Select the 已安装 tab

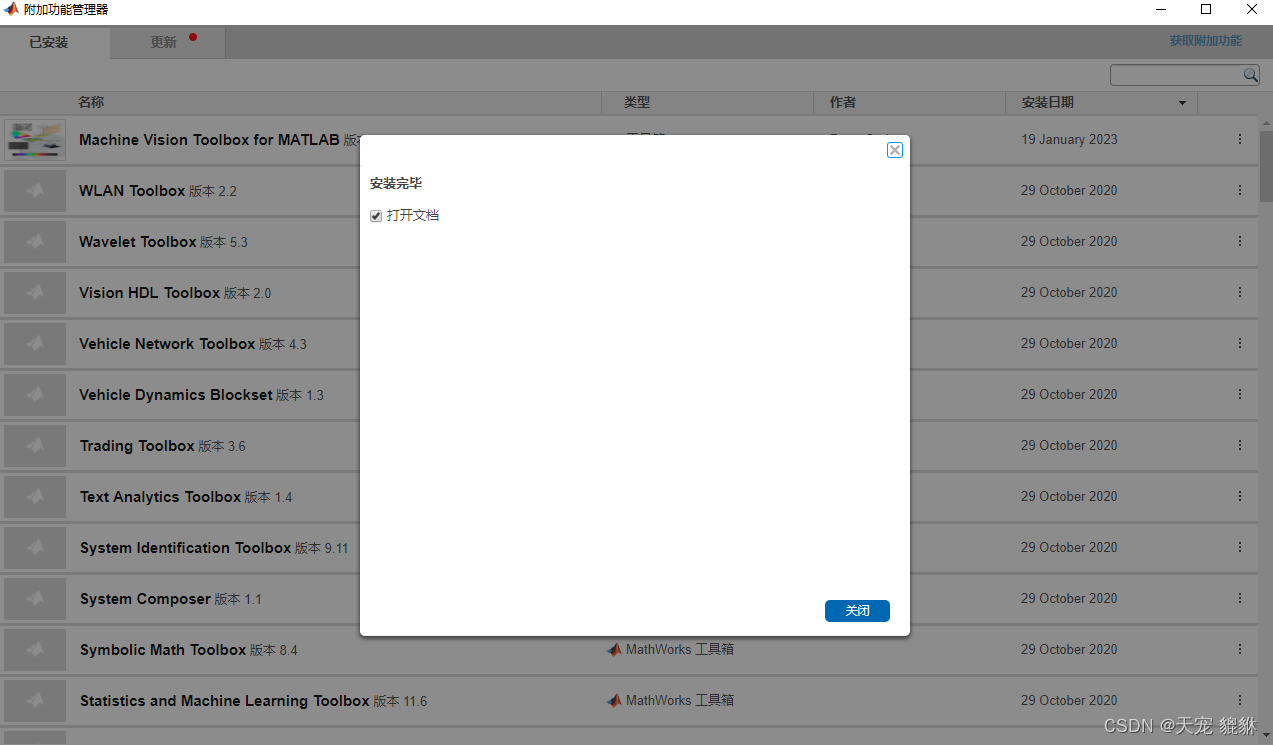tap(49, 42)
